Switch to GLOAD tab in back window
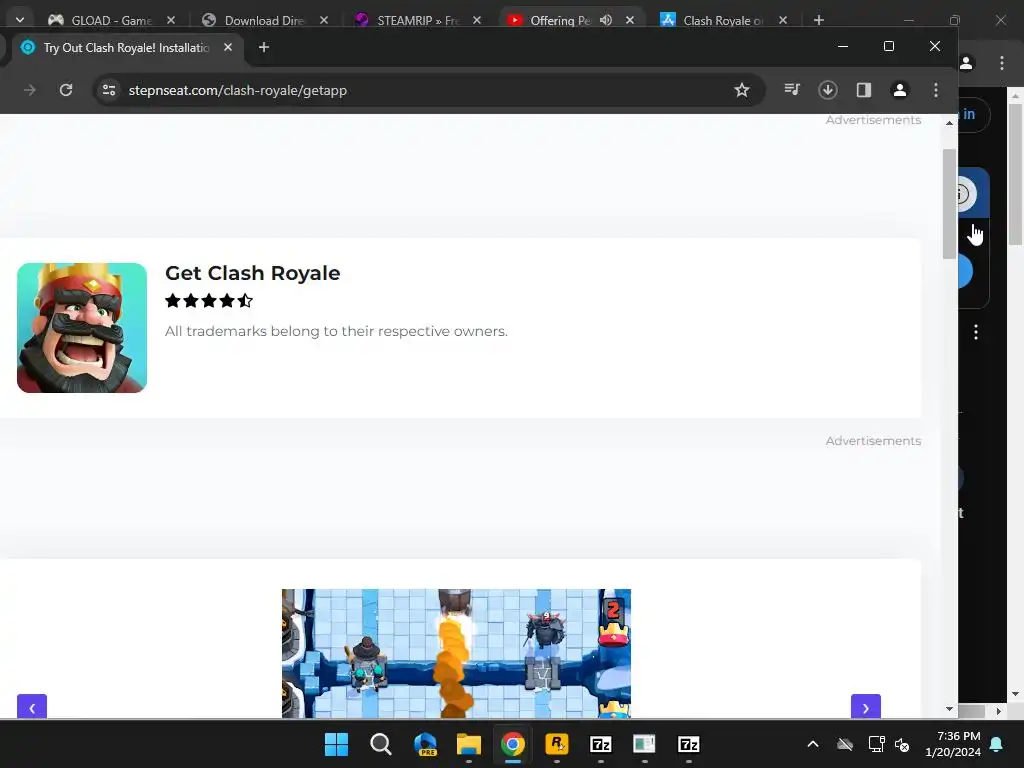1024x768 pixels. tap(111, 20)
